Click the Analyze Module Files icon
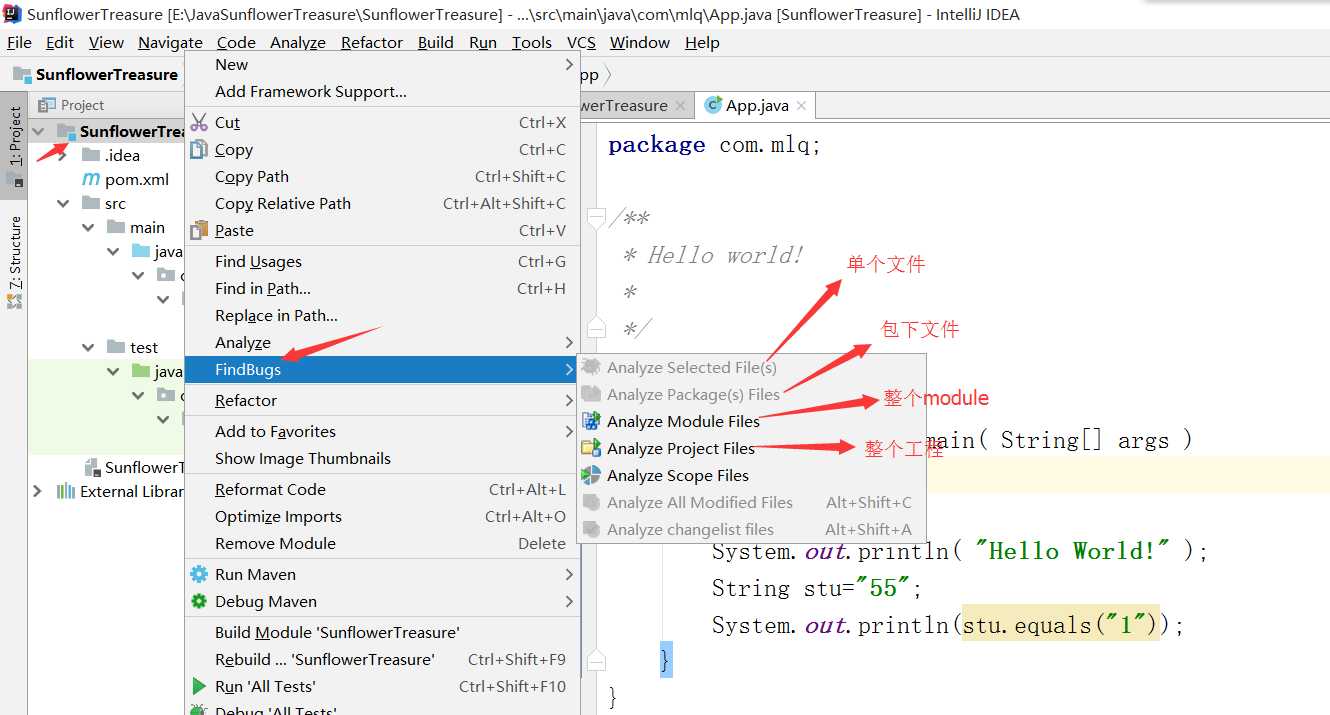 tap(591, 421)
